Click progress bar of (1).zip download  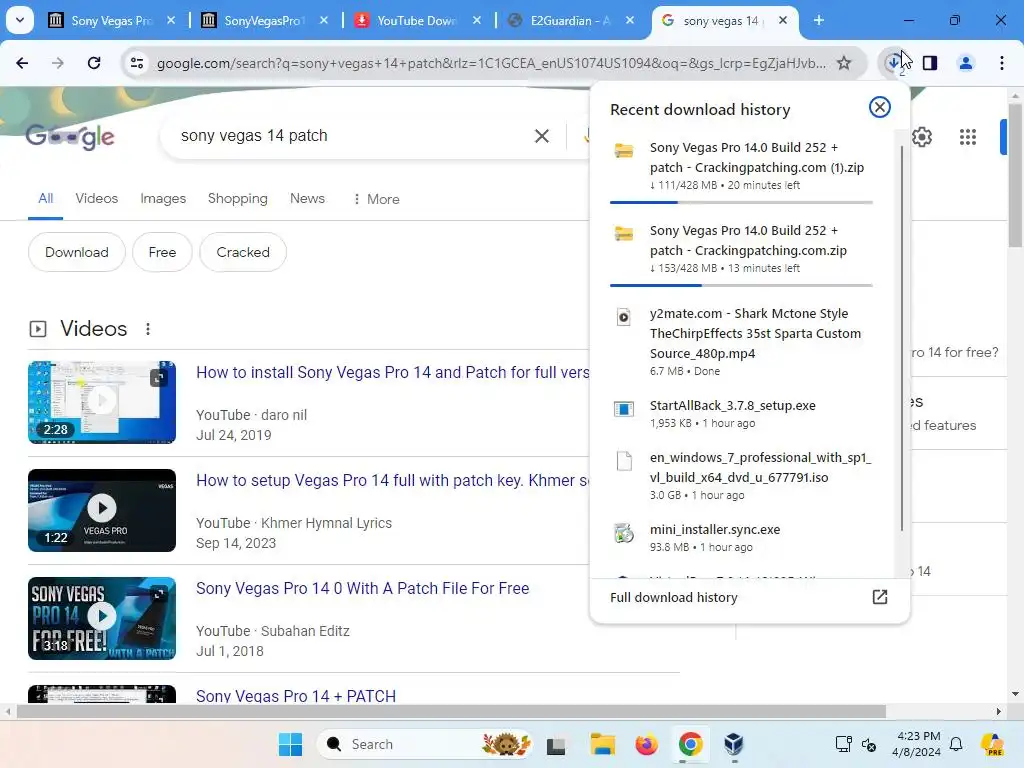tap(741, 202)
